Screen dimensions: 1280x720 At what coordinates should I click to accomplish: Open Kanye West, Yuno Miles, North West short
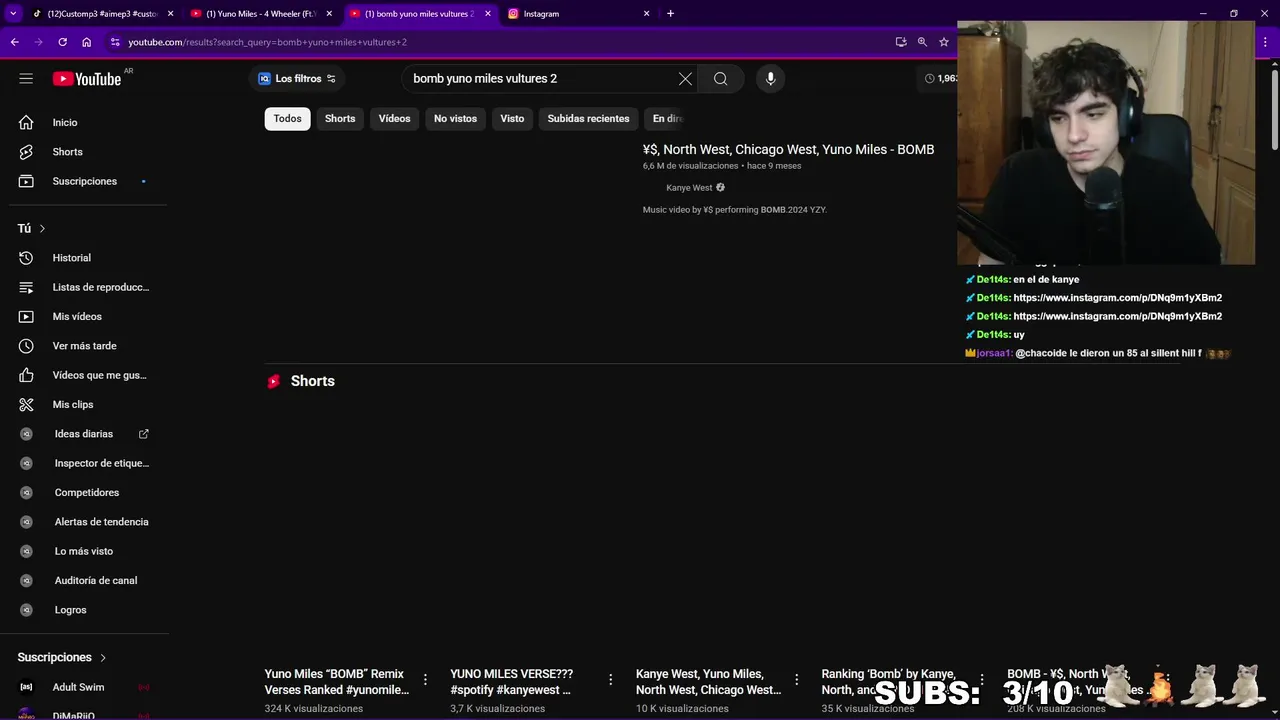point(708,682)
